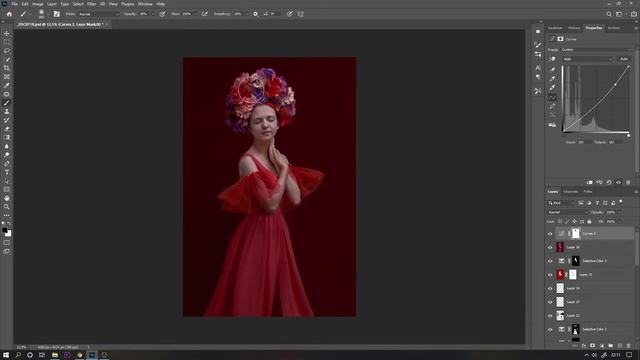This screenshot has height=360, width=640.
Task: Create new fill or adjustment layer icon
Action: point(602,346)
